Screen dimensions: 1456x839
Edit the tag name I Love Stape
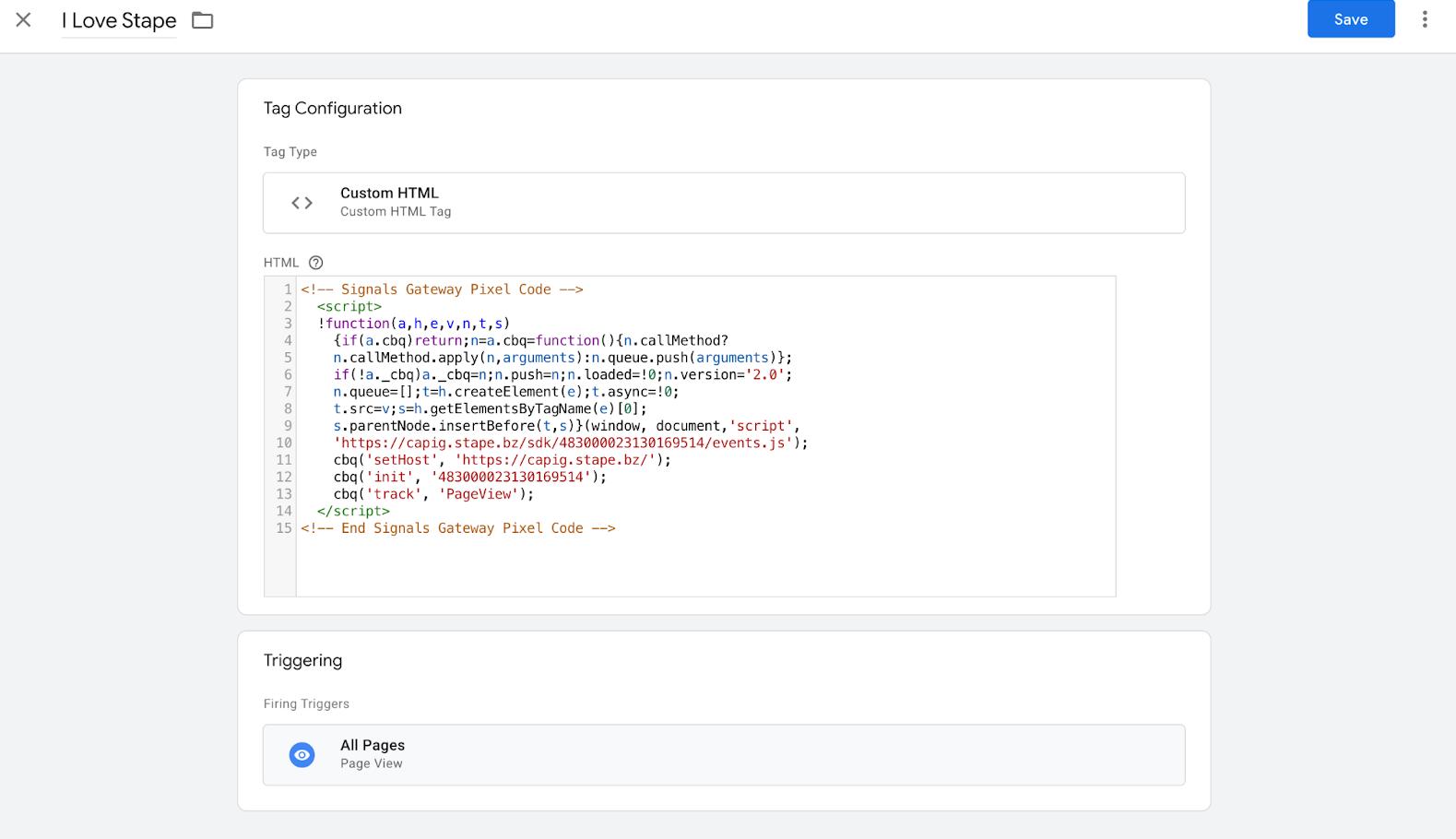119,20
